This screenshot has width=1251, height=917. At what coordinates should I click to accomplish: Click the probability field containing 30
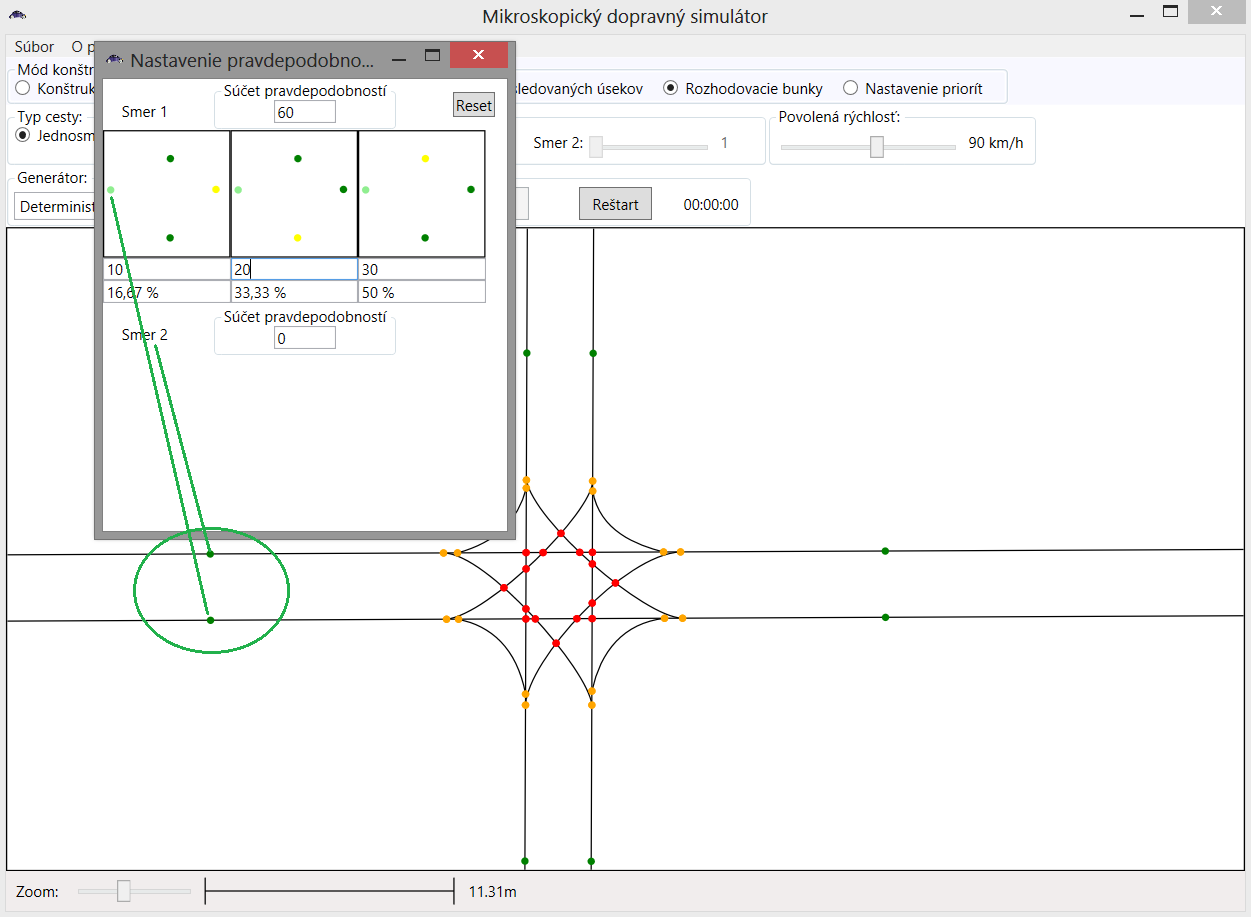point(421,270)
